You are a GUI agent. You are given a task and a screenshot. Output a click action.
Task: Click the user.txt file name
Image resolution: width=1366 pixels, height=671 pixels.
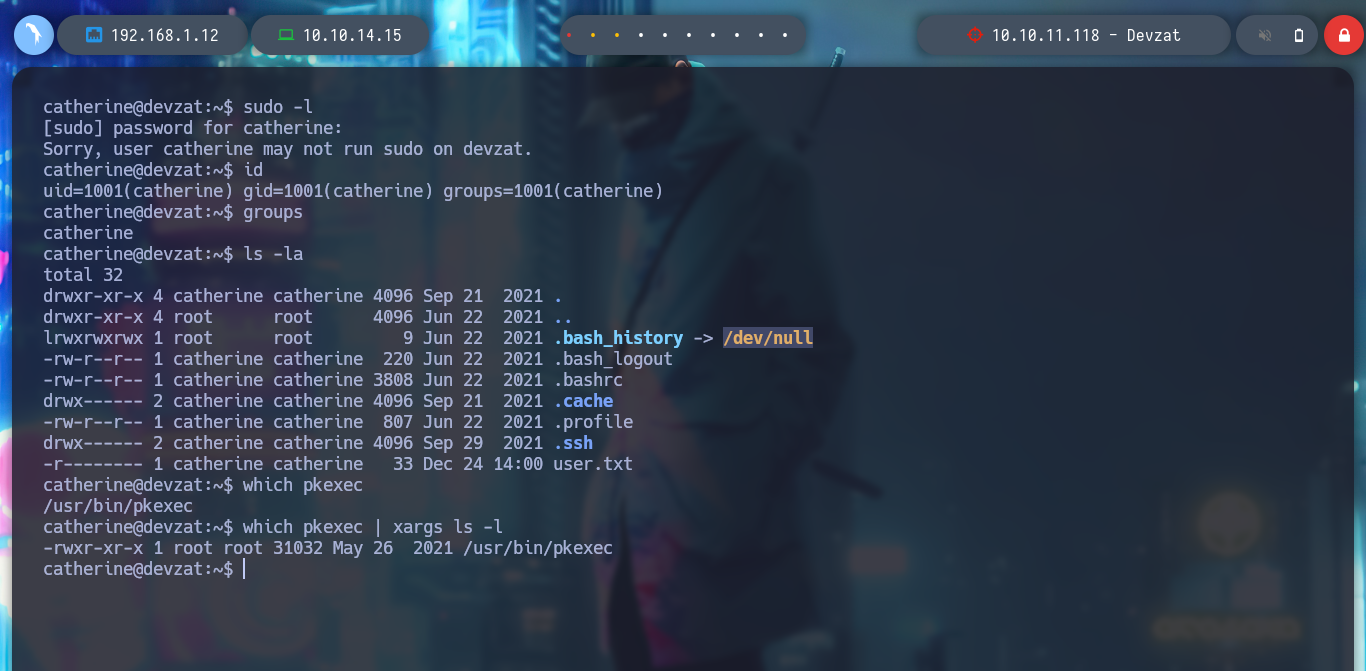coord(593,464)
